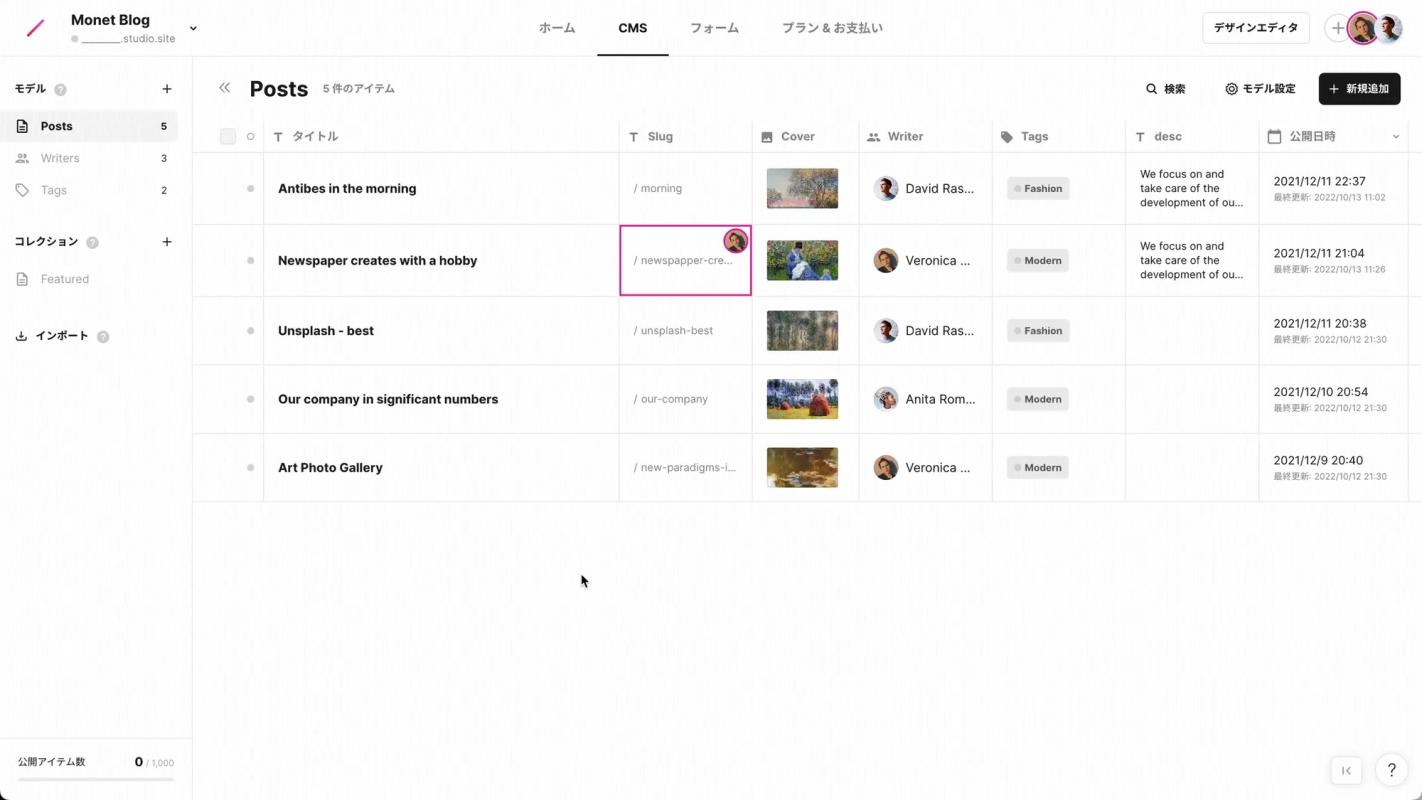Open cover thumbnail for Our company row
1422x800 pixels.
[x=802, y=399]
